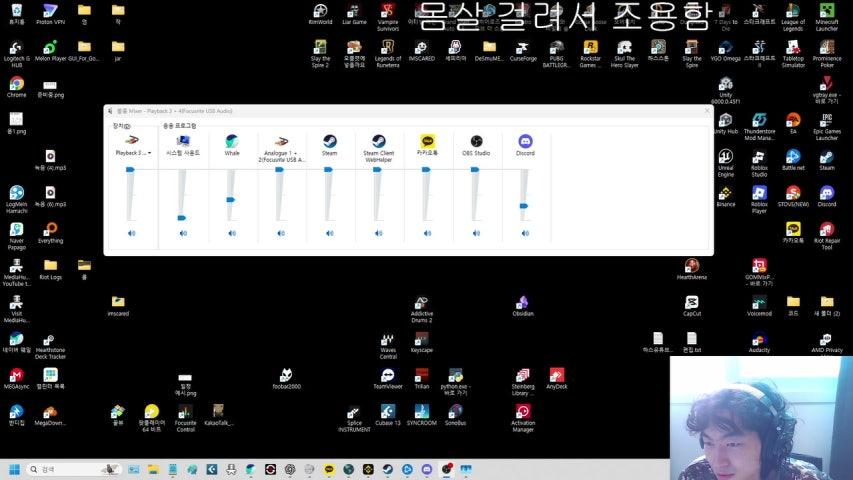Viewport: 853px width, 480px height.
Task: Select the Melon Player desktop icon
Action: 50,51
